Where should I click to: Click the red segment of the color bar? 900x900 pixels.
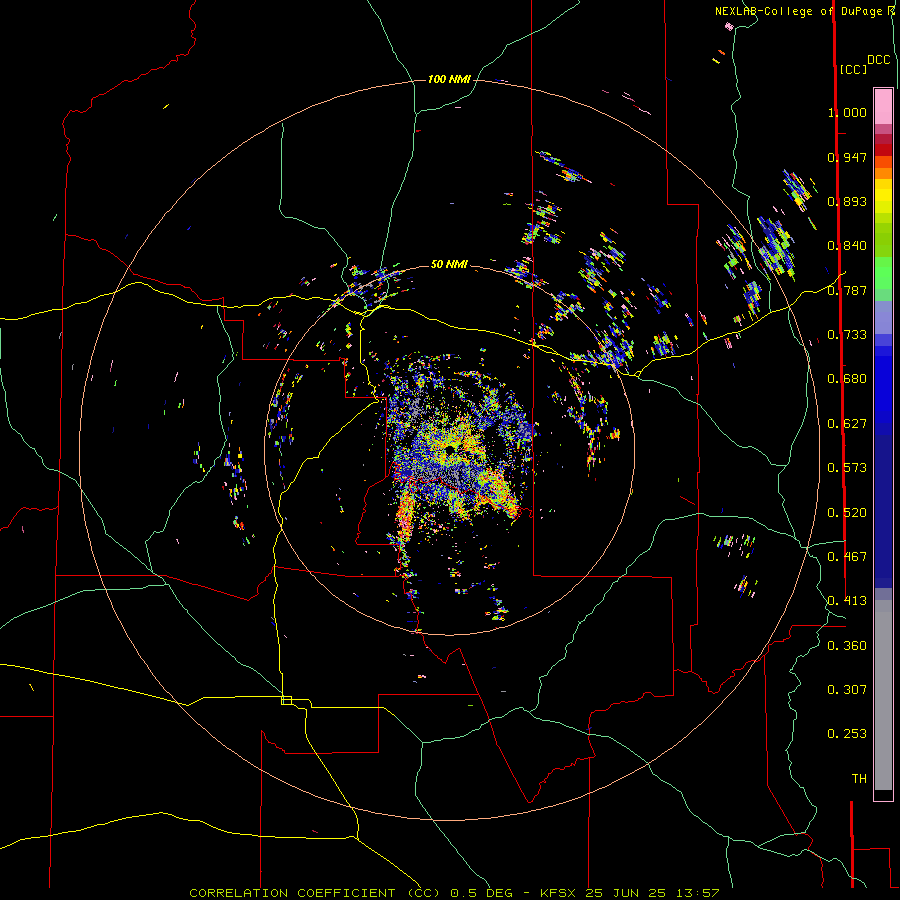[x=883, y=150]
